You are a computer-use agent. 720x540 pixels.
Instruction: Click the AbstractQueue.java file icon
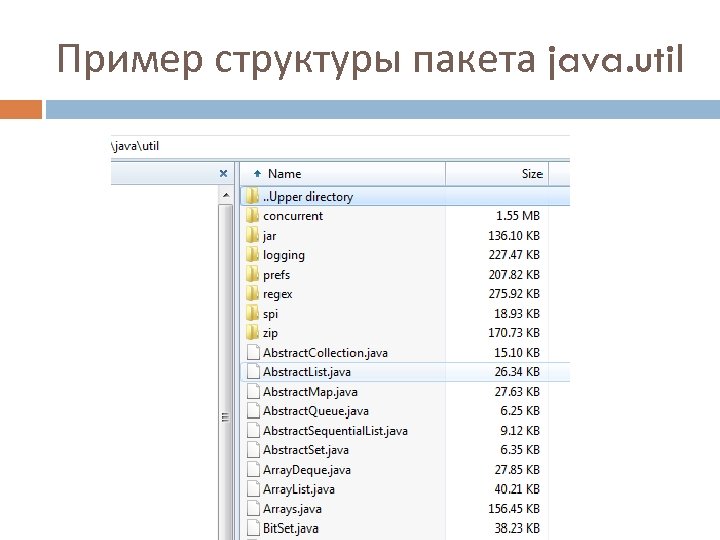[253, 411]
